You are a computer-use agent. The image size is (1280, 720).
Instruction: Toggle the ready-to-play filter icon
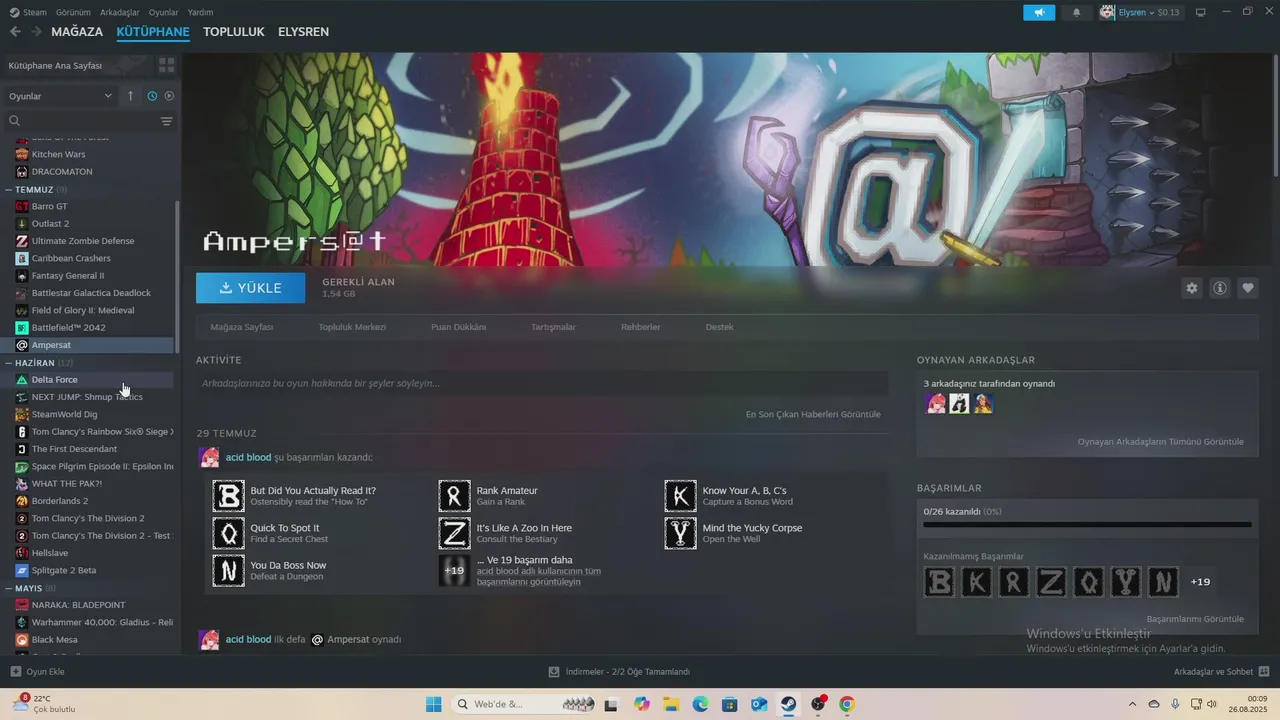(169, 96)
